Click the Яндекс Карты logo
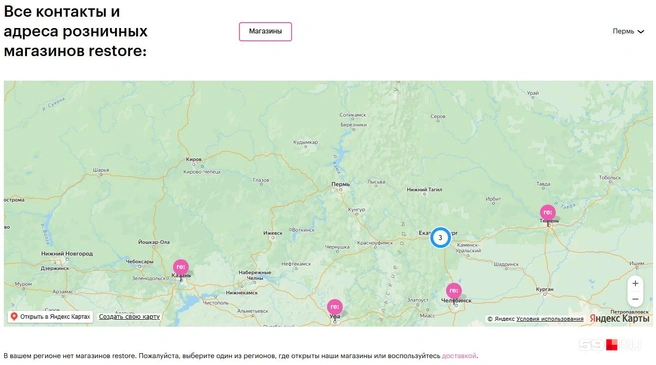Image resolution: width=656 pixels, height=365 pixels. 619,319
